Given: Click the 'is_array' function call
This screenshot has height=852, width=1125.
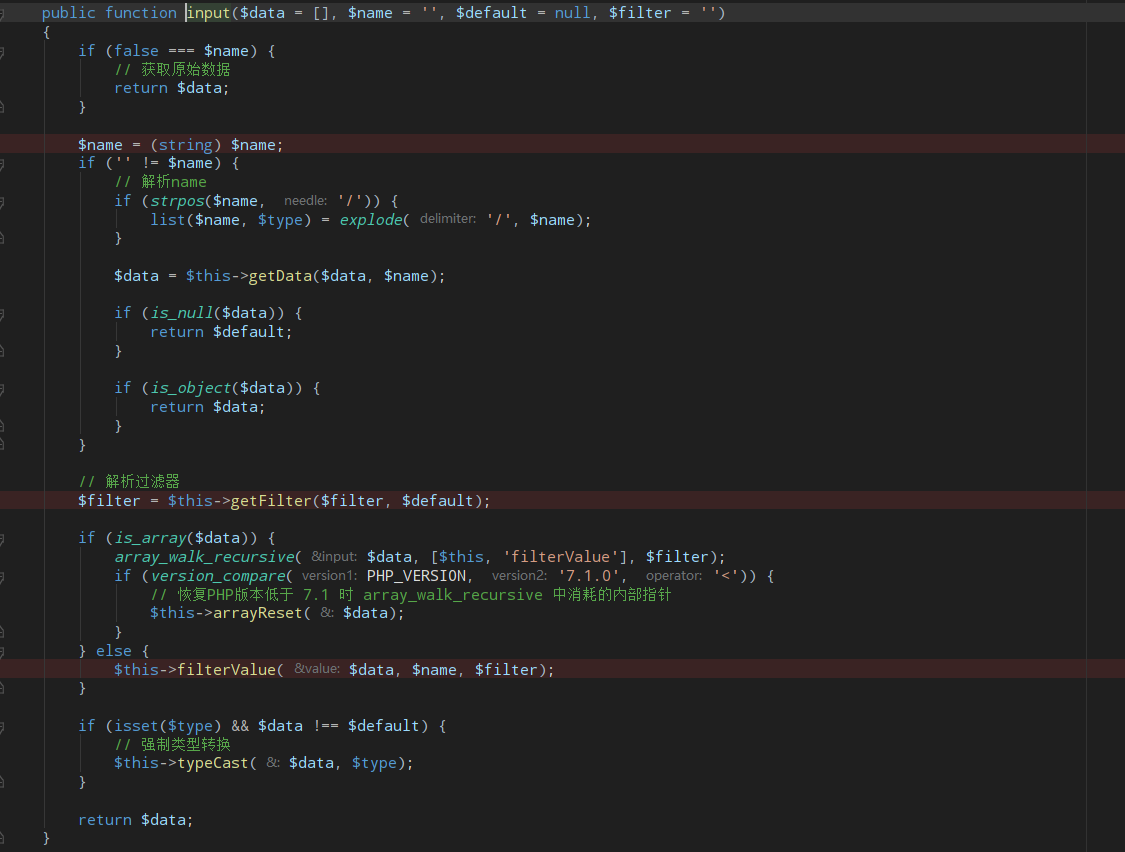Looking at the screenshot, I should 150,538.
